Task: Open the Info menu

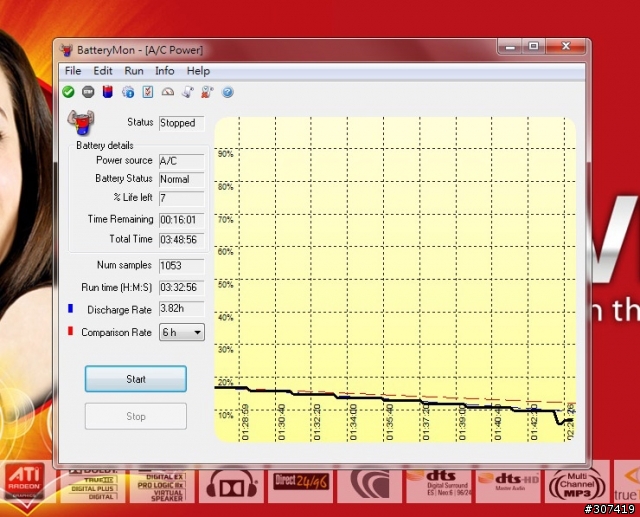Action: (x=164, y=71)
